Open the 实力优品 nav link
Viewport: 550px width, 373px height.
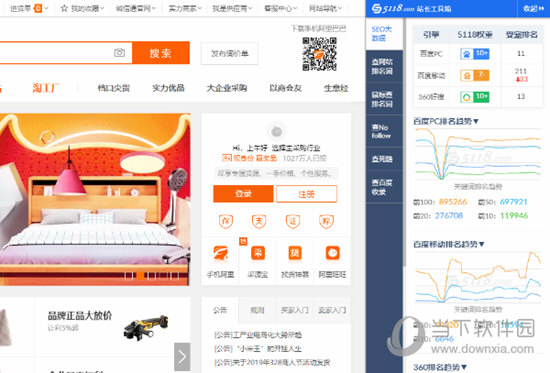point(168,88)
